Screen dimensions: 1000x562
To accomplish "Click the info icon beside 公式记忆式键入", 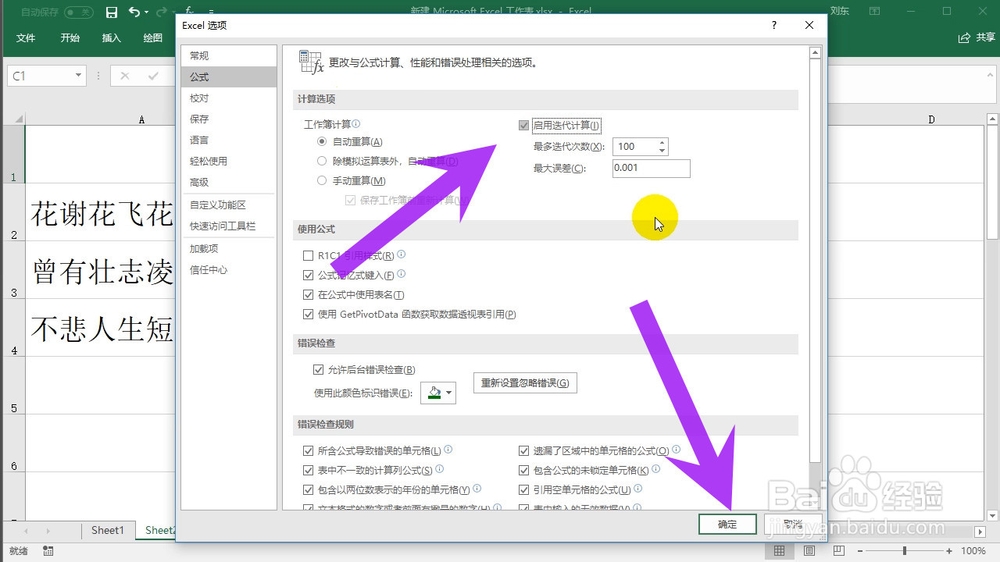I will tap(401, 274).
